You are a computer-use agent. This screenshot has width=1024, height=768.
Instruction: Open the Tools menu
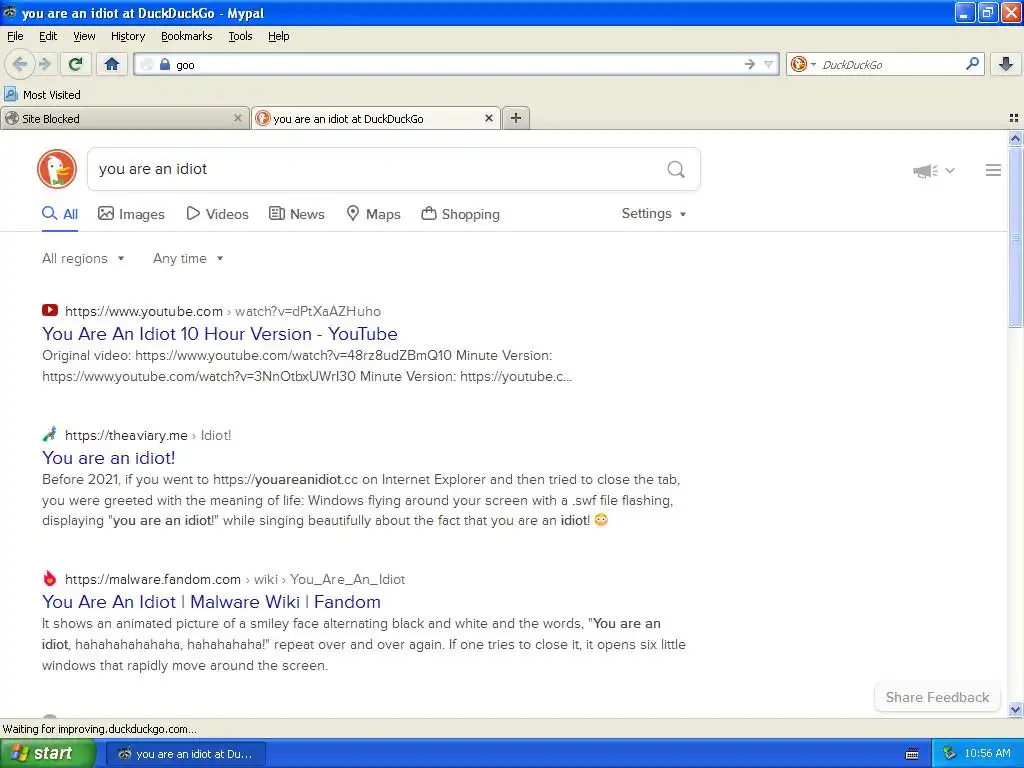240,36
